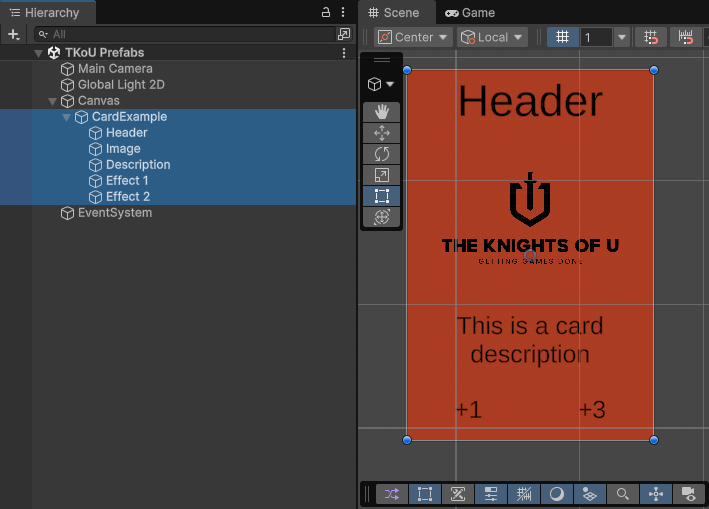Open Hierarchy panel three-dot menu
The image size is (709, 509).
[343, 12]
